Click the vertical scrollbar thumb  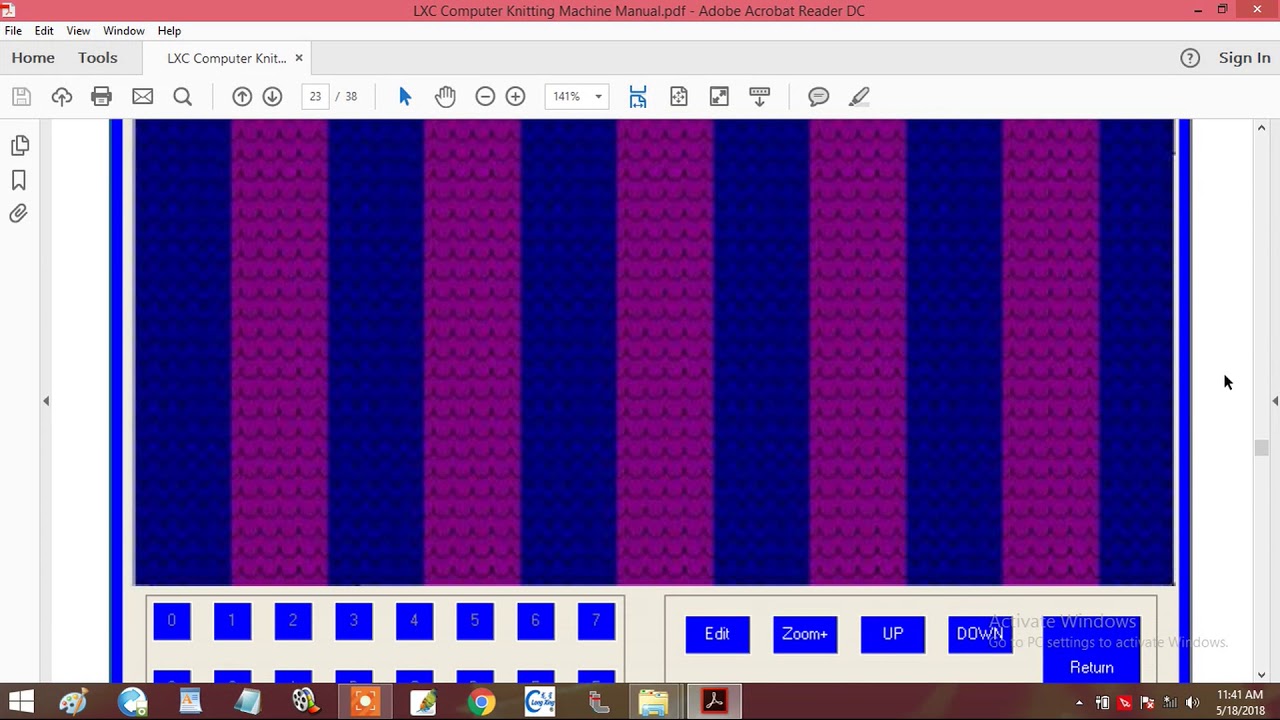(1262, 448)
